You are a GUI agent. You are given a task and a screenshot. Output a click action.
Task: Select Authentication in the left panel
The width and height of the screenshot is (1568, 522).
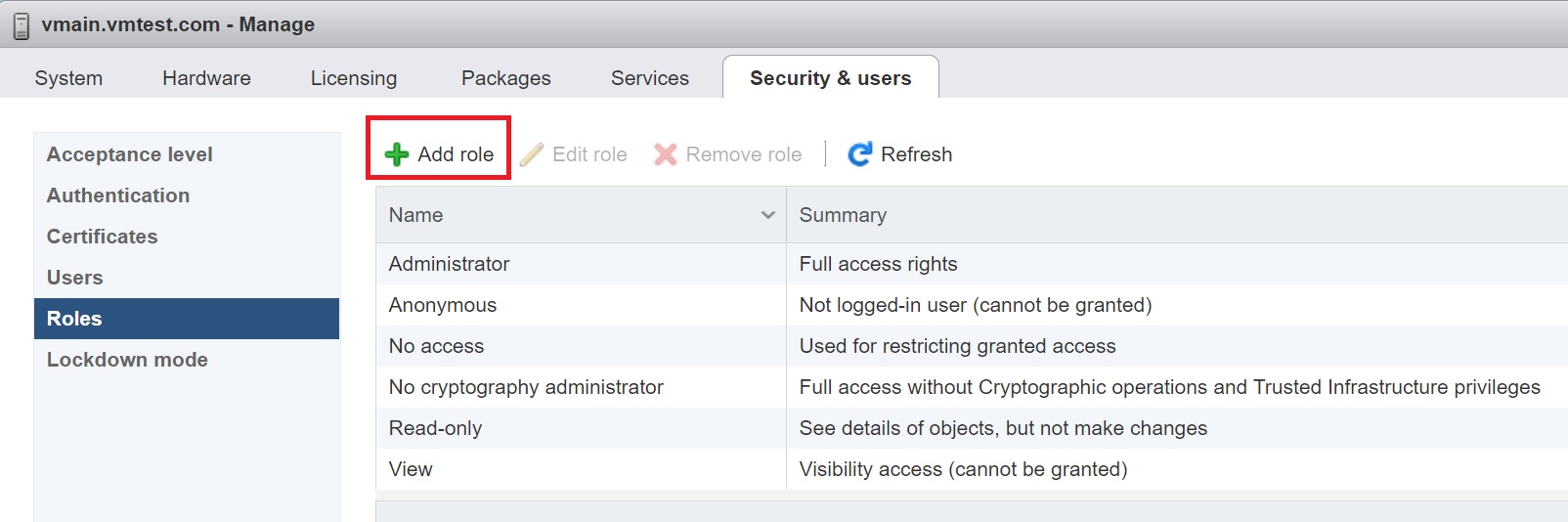pyautogui.click(x=118, y=196)
